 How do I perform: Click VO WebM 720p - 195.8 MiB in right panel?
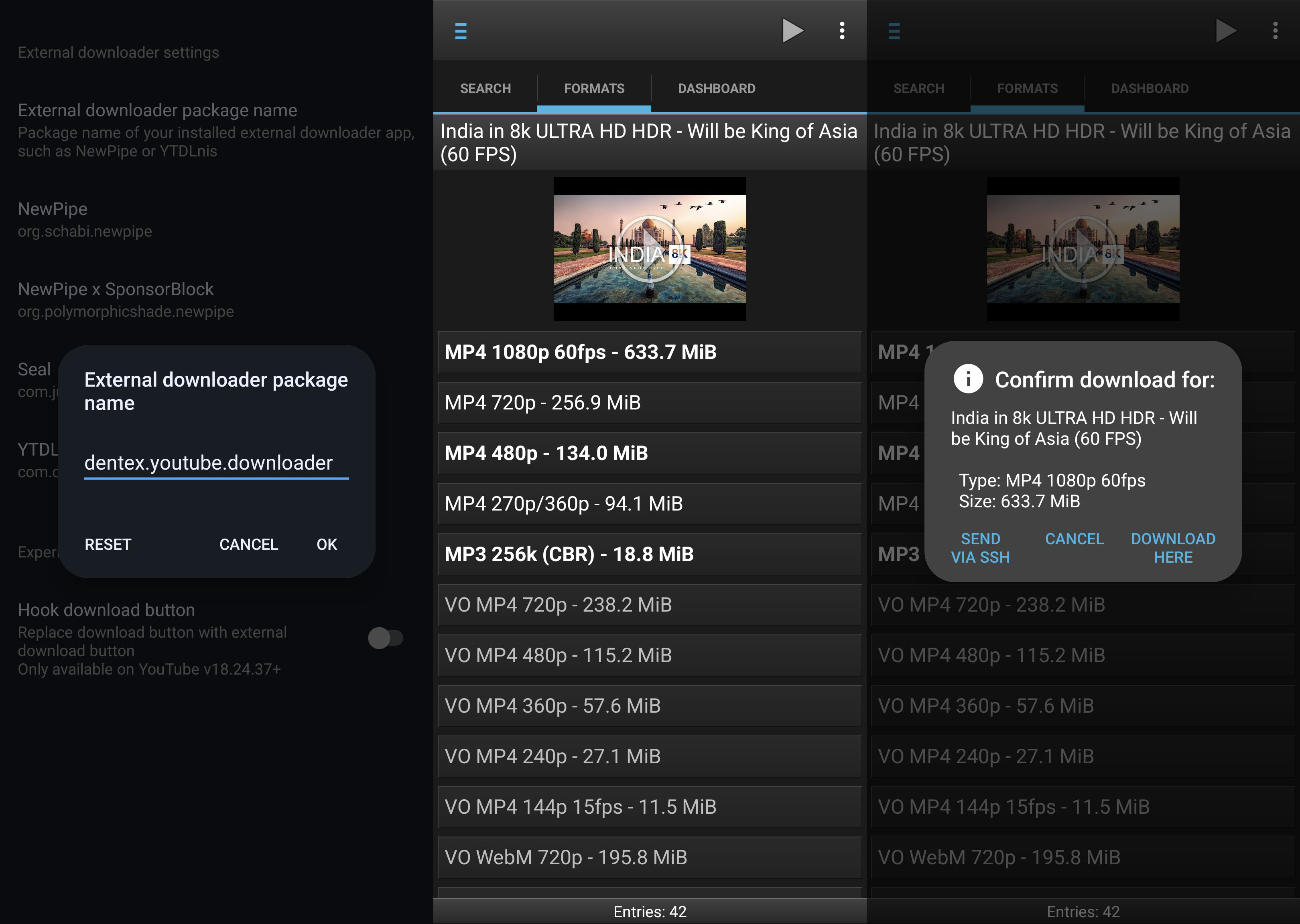tap(1083, 857)
